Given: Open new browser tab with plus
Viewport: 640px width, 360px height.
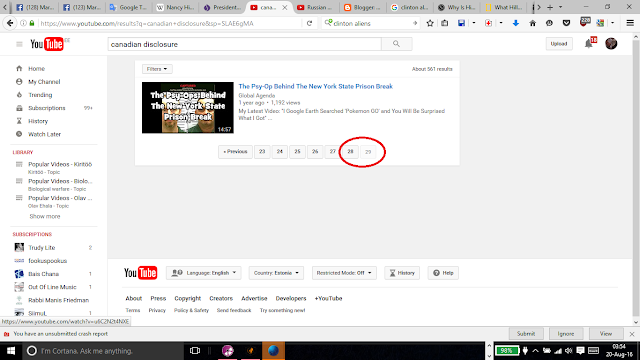Looking at the screenshot, I should pyautogui.click(x=550, y=7).
